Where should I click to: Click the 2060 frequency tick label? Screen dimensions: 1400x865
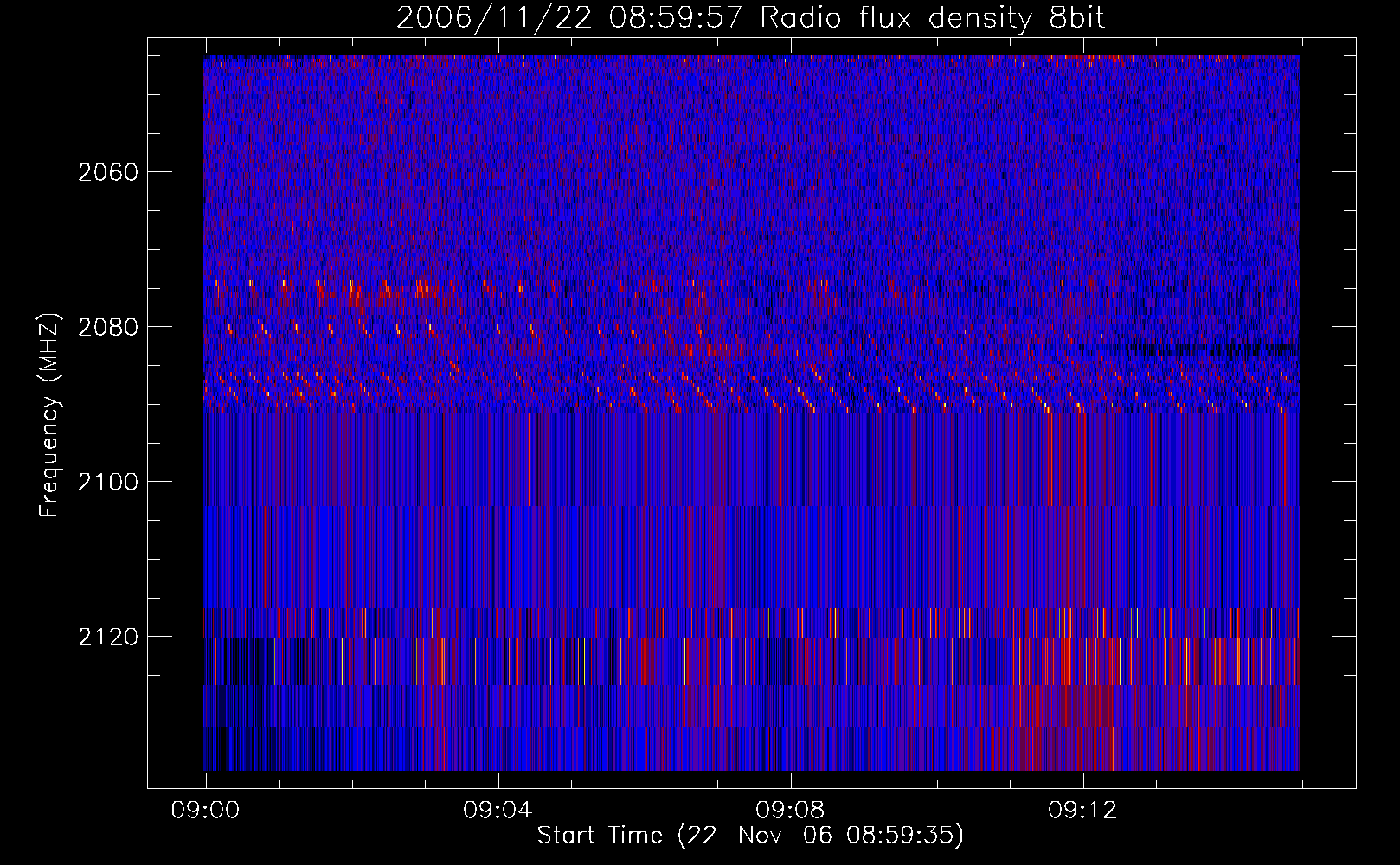[x=108, y=172]
